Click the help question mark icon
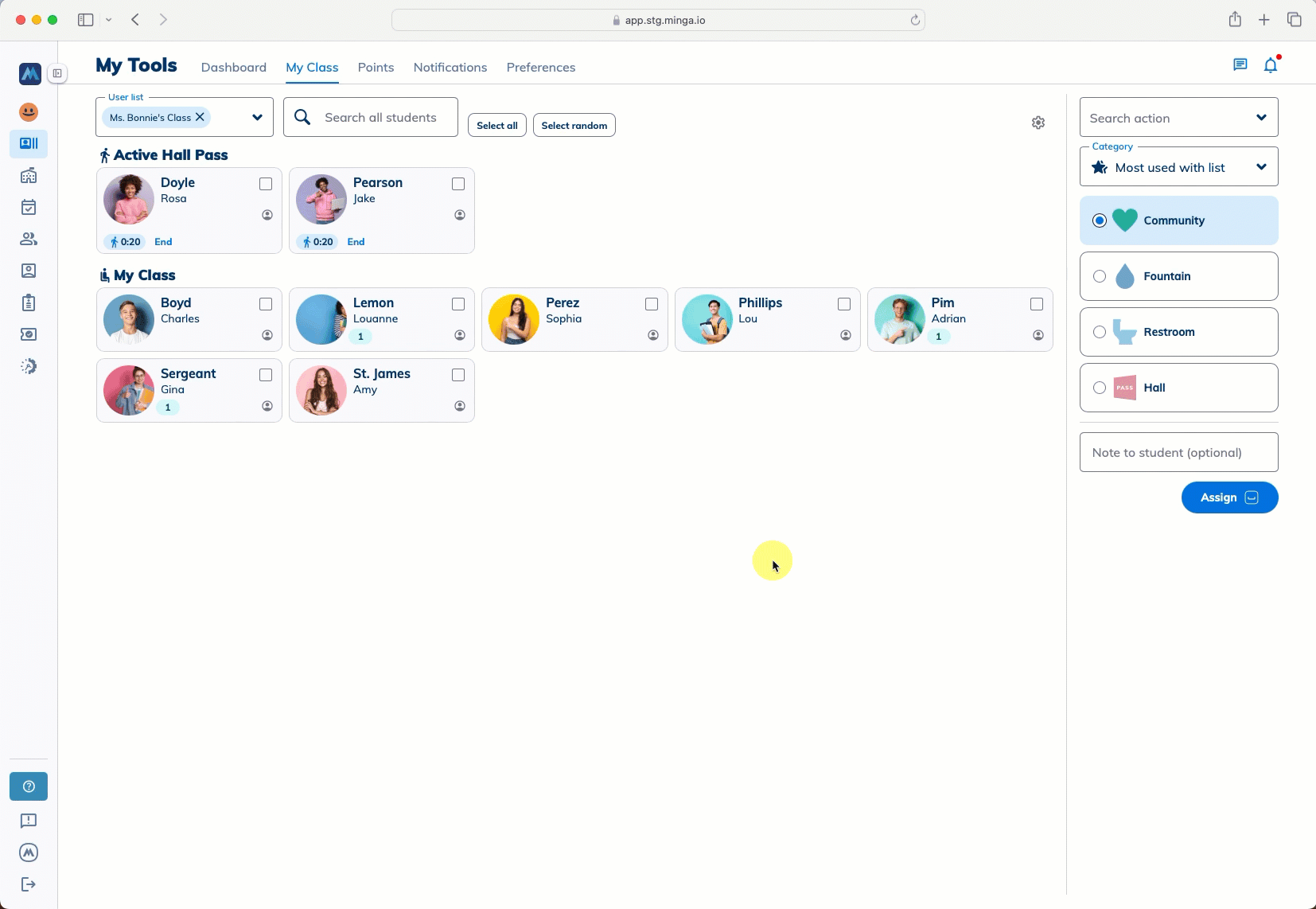 point(29,786)
